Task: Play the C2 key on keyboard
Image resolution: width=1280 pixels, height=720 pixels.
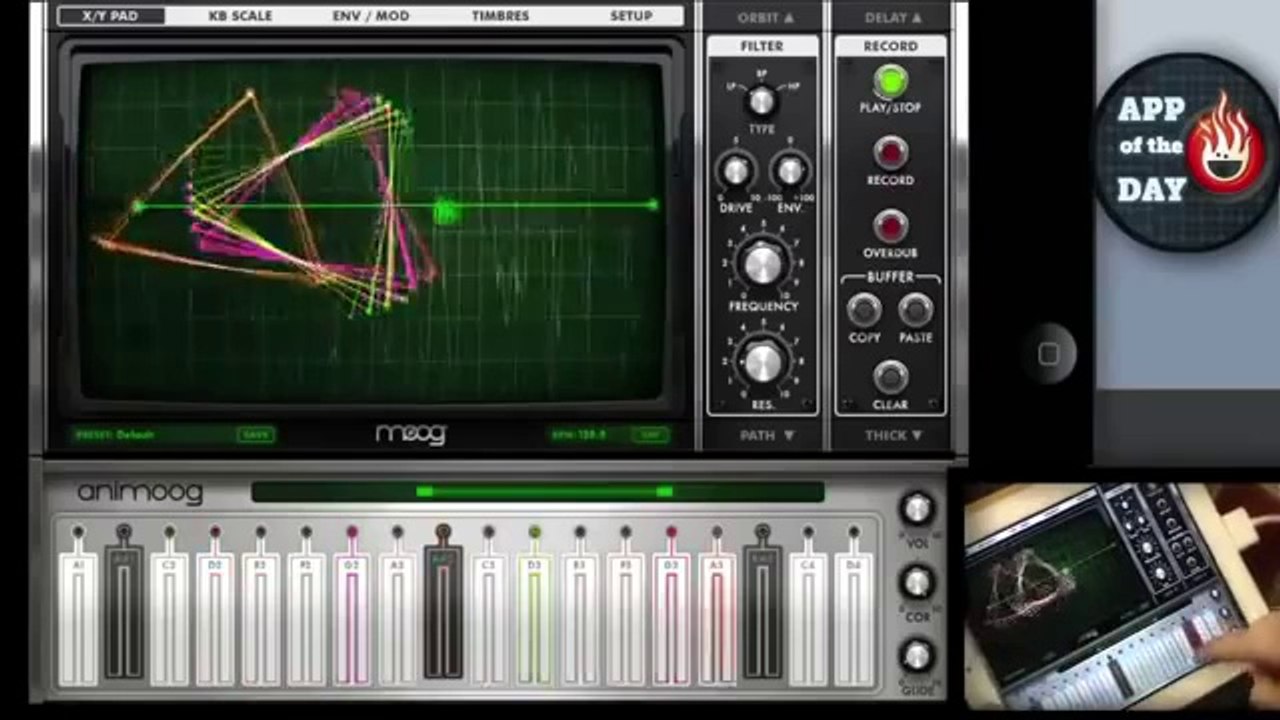Action: (x=169, y=620)
